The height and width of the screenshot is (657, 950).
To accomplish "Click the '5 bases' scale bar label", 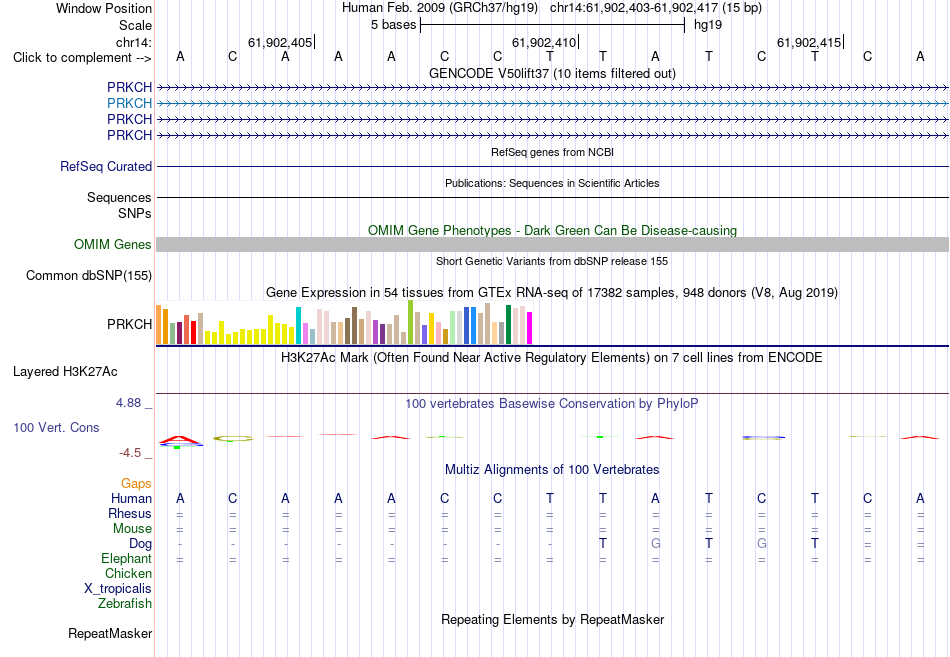I will pos(394,25).
